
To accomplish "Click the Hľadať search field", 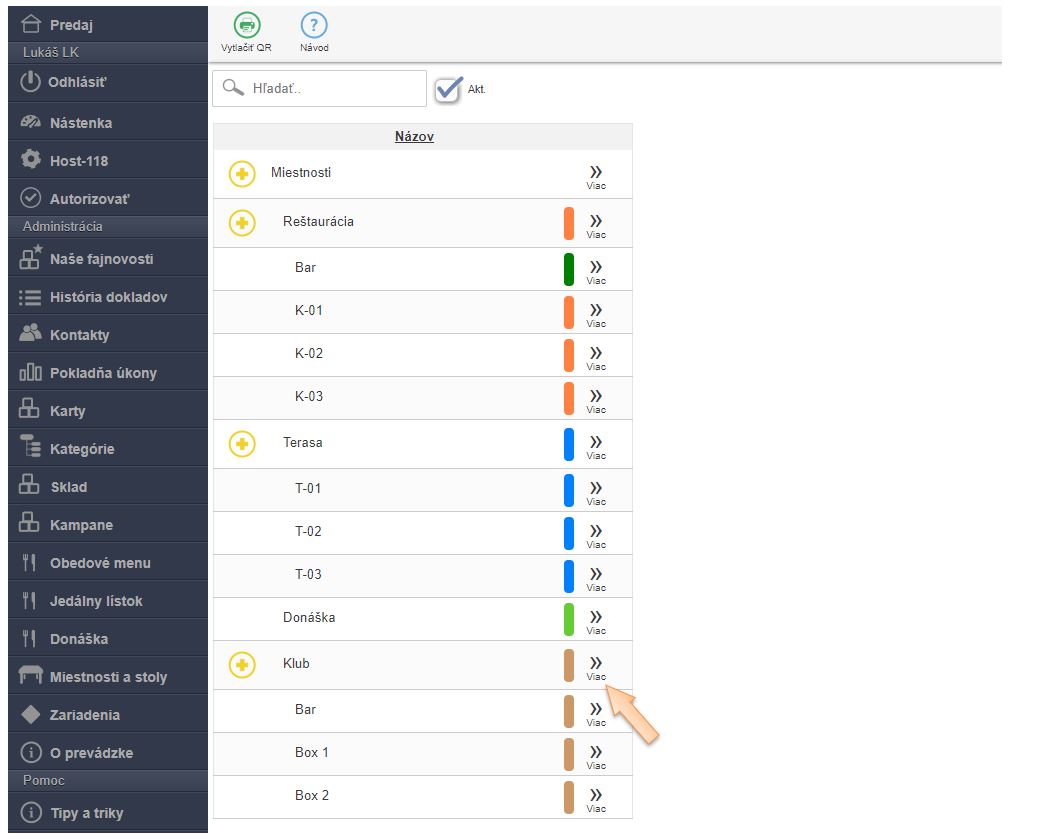I will click(x=335, y=88).
